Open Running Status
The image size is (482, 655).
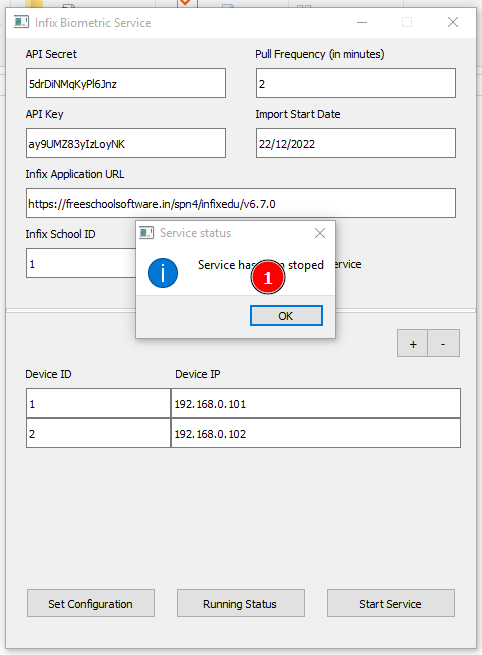[x=241, y=604]
